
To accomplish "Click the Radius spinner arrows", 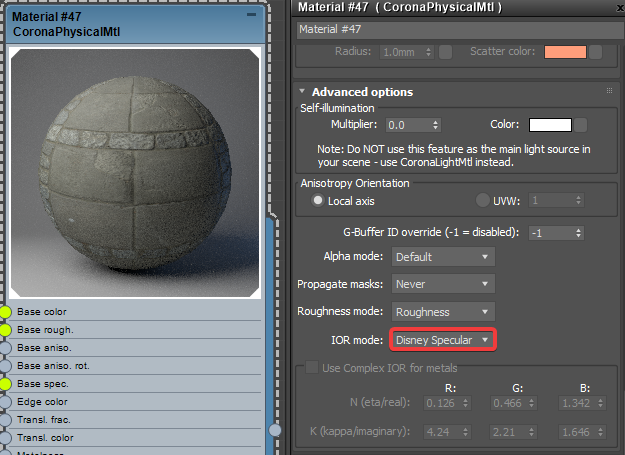I will 428,52.
